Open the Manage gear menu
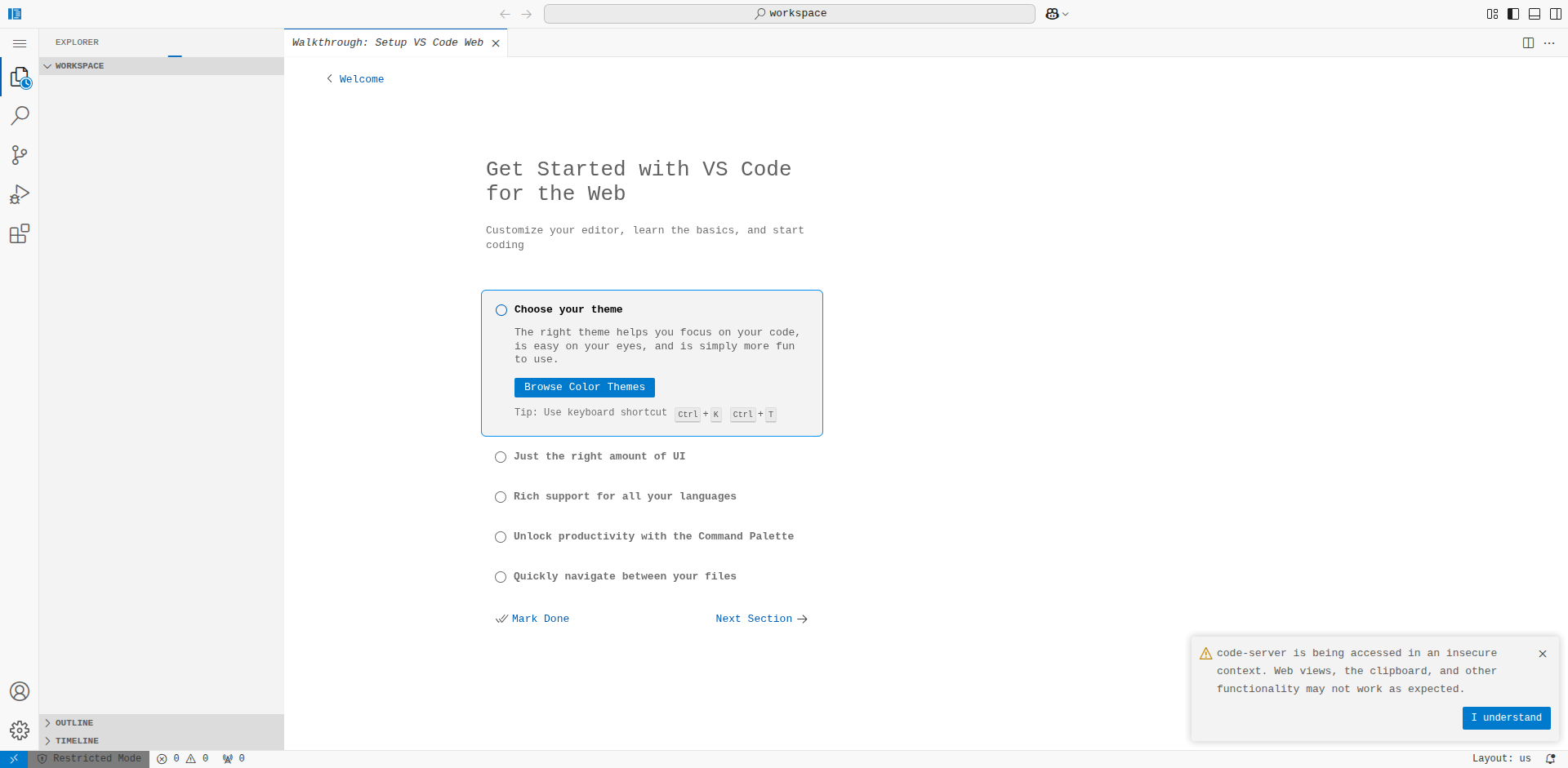Viewport: 1568px width, 768px height. pos(20,730)
